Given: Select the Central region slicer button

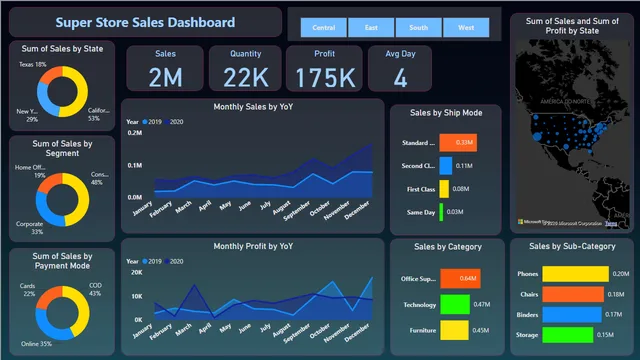Looking at the screenshot, I should tap(324, 27).
